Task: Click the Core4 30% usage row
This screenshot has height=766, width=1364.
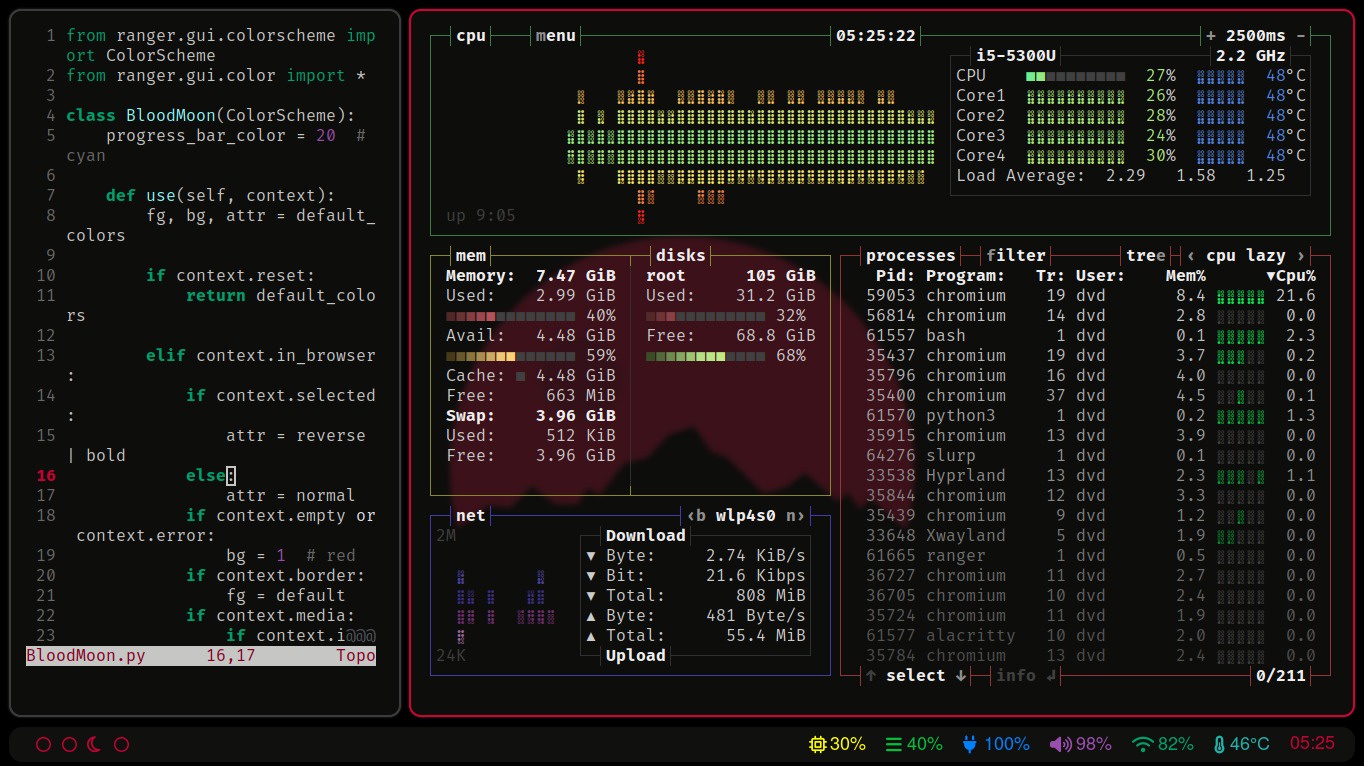Action: click(x=1131, y=155)
